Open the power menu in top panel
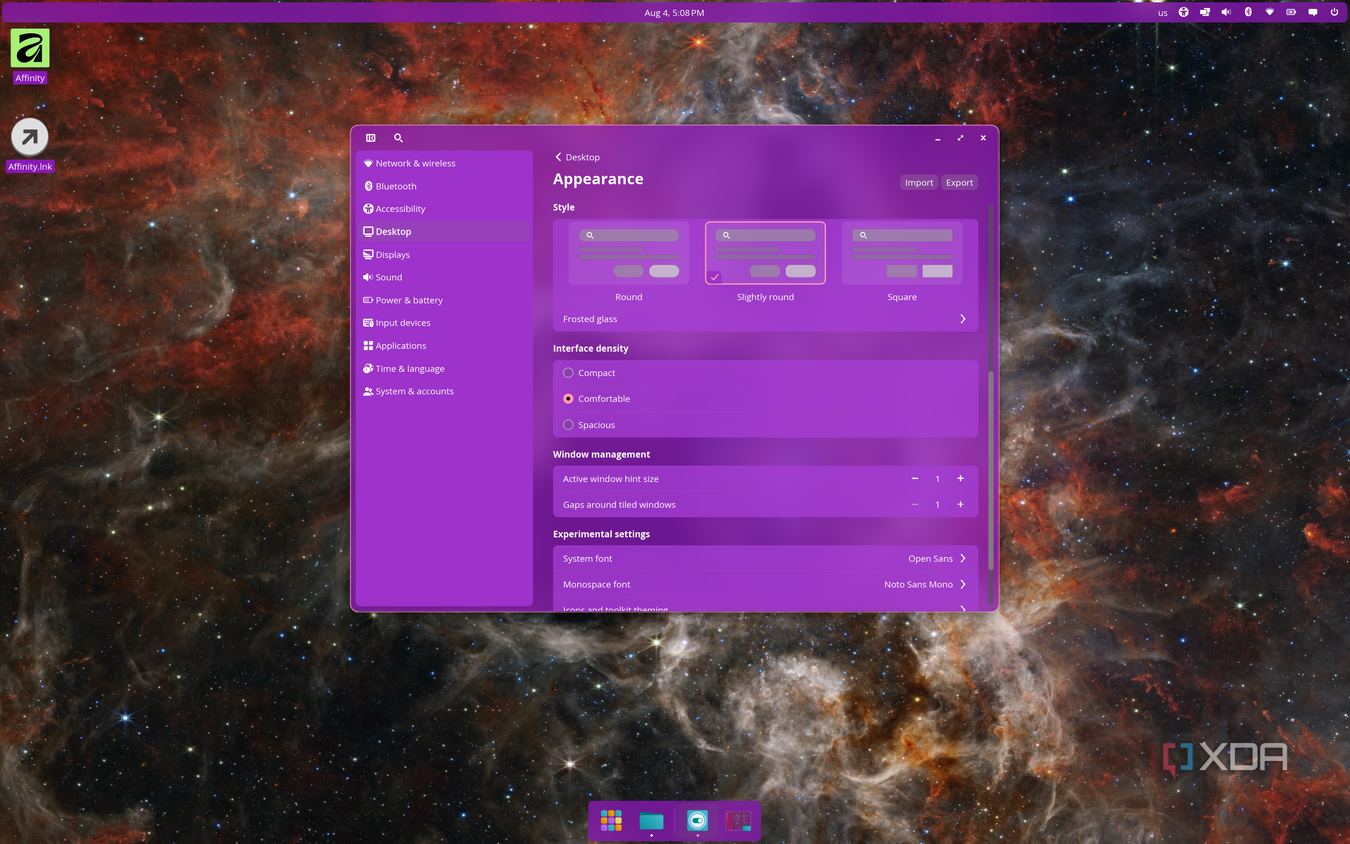Screen dimensions: 1350x844 click(x=1334, y=12)
